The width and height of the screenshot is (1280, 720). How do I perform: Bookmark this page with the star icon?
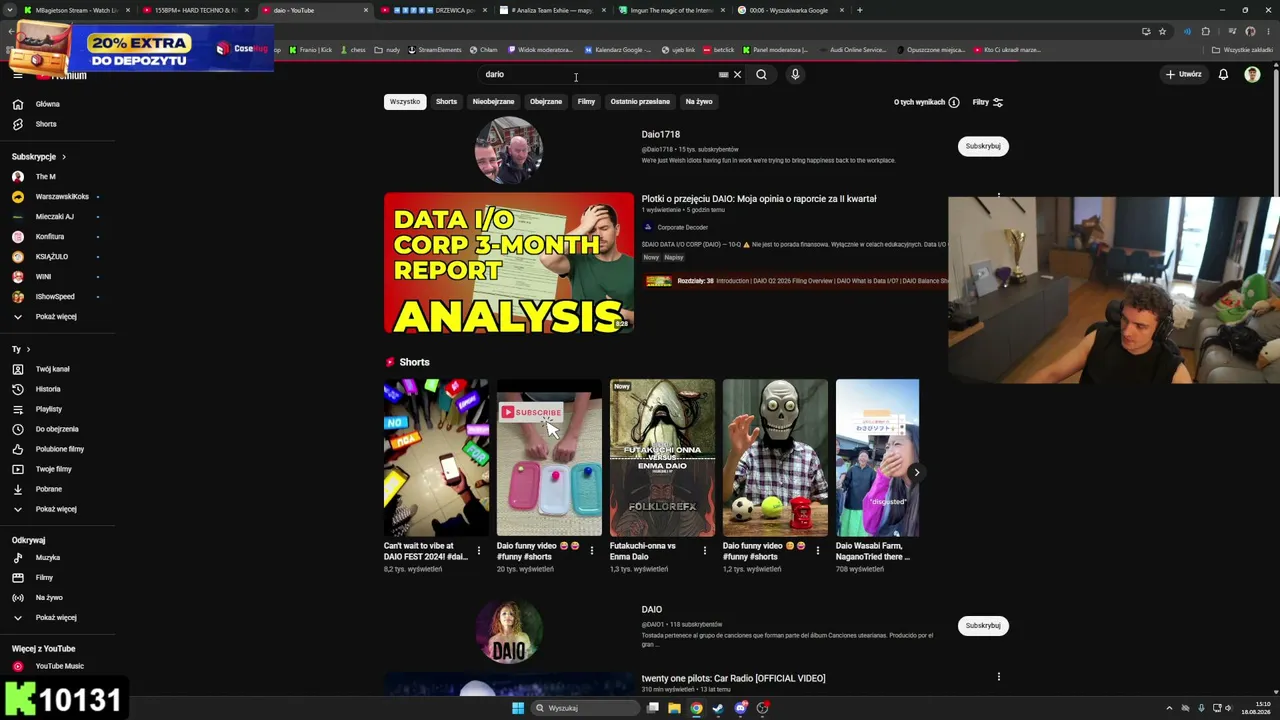tap(1162, 31)
